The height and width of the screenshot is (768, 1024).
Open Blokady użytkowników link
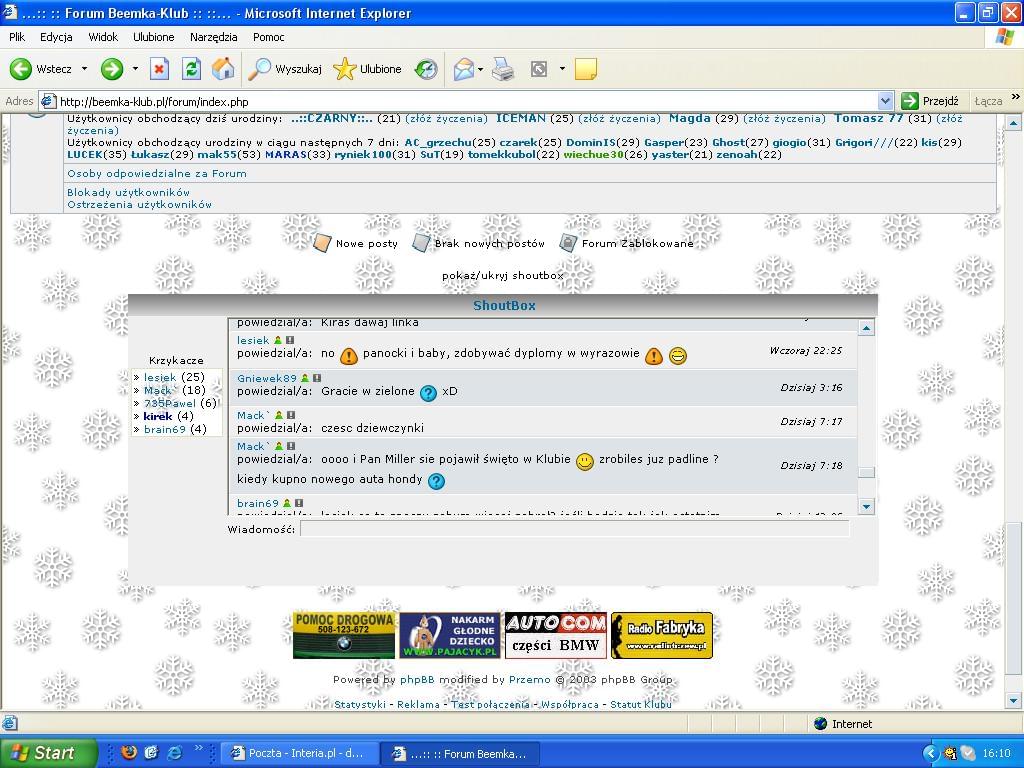click(x=129, y=193)
